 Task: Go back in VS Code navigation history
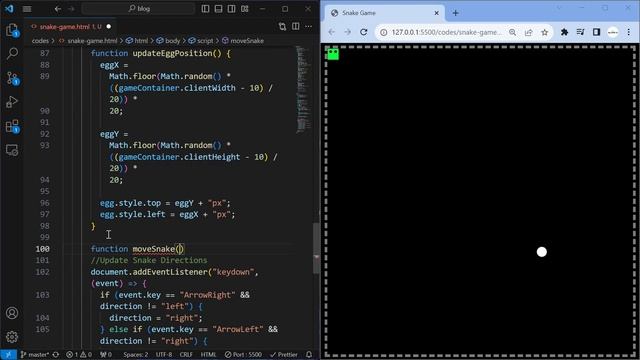(x=58, y=9)
